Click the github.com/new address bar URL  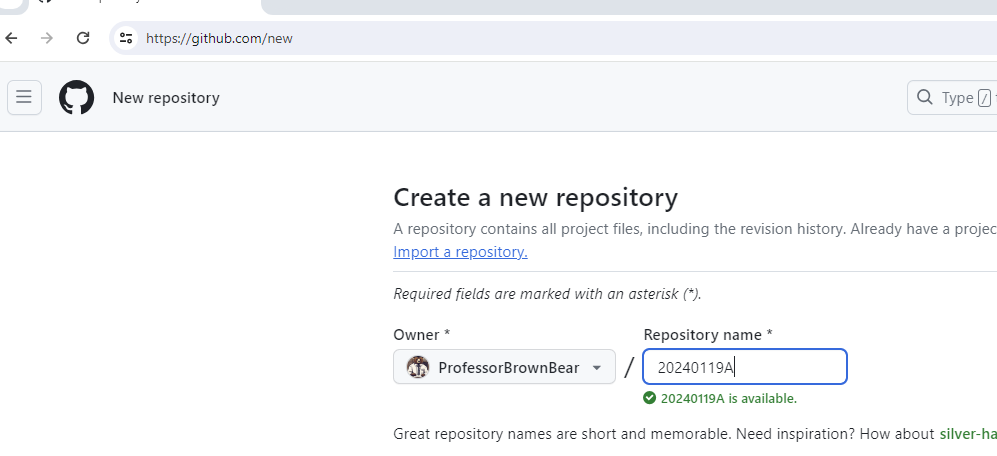point(219,38)
